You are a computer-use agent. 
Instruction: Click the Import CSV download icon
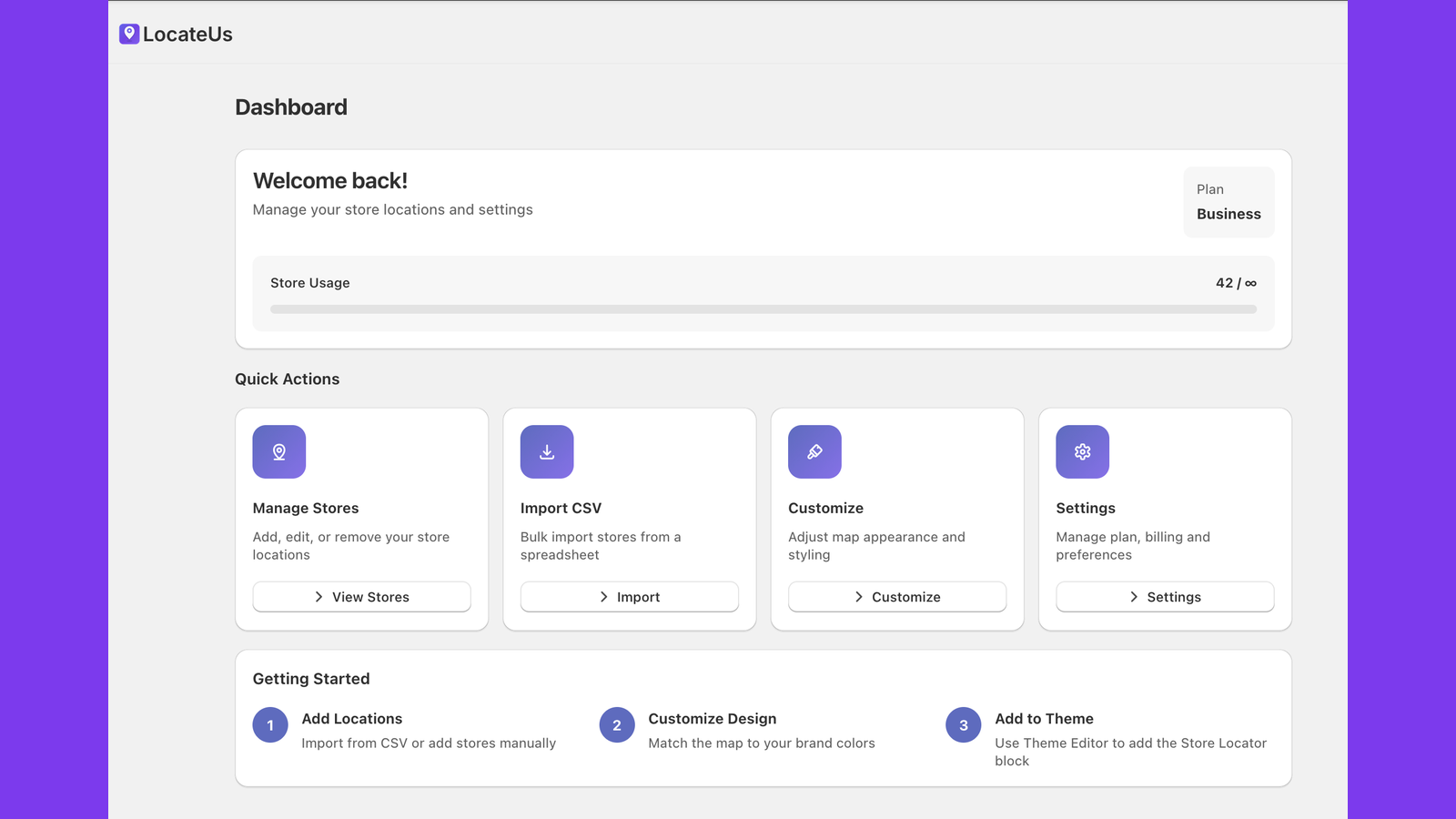click(x=546, y=451)
